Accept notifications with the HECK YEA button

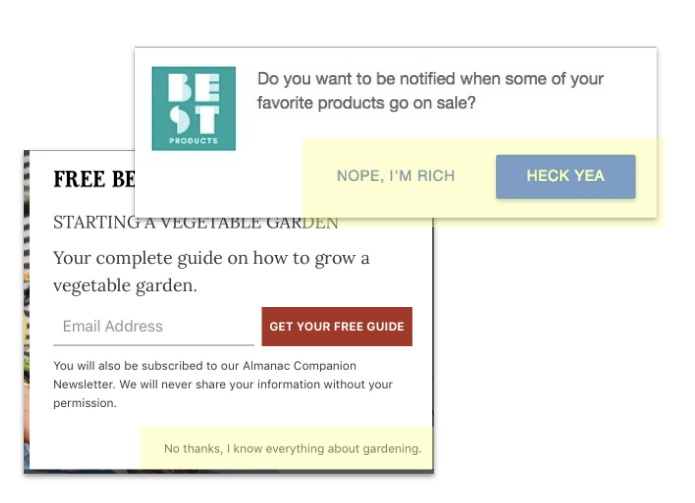(x=566, y=176)
